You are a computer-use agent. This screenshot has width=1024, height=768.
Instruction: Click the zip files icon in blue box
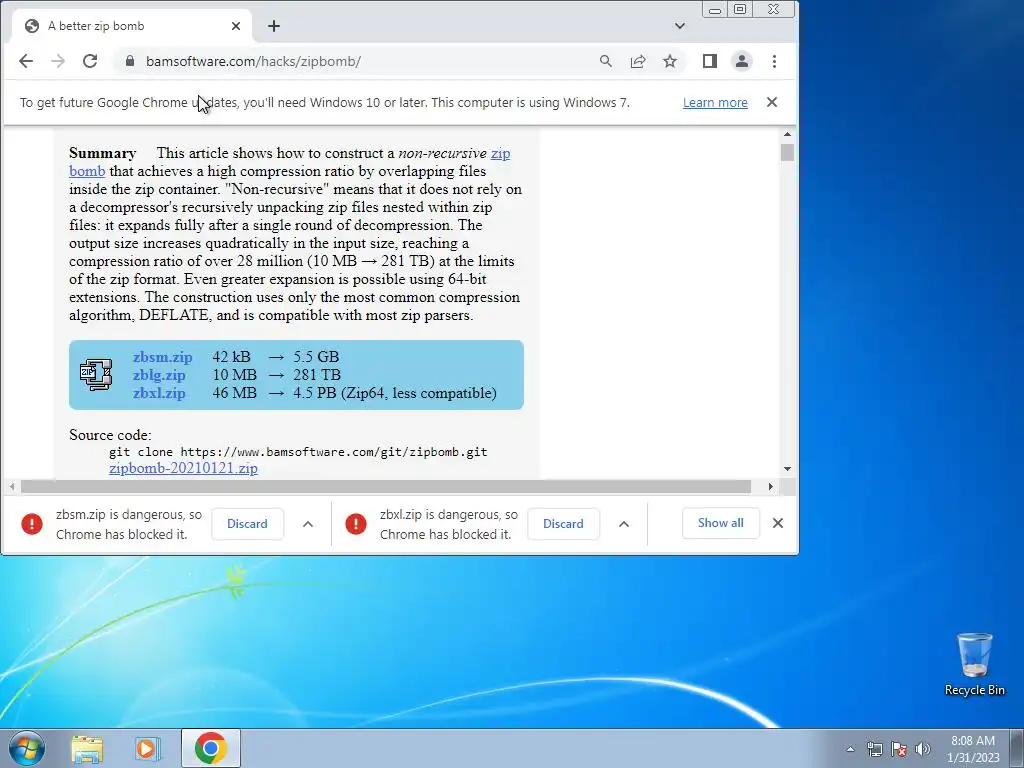point(96,375)
